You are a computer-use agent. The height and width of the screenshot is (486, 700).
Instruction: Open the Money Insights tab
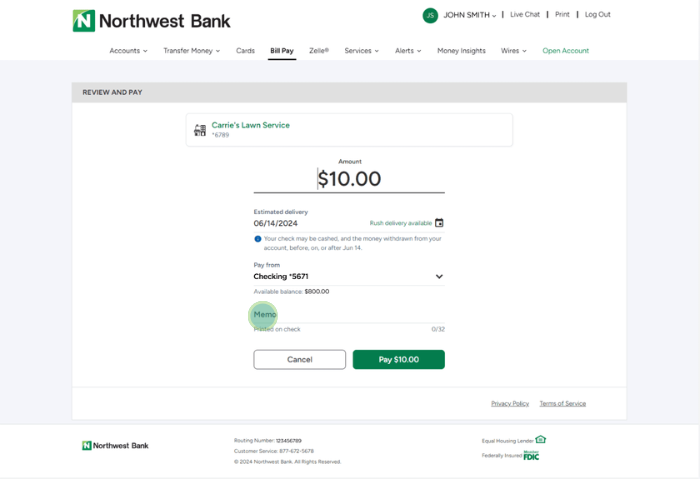461,50
